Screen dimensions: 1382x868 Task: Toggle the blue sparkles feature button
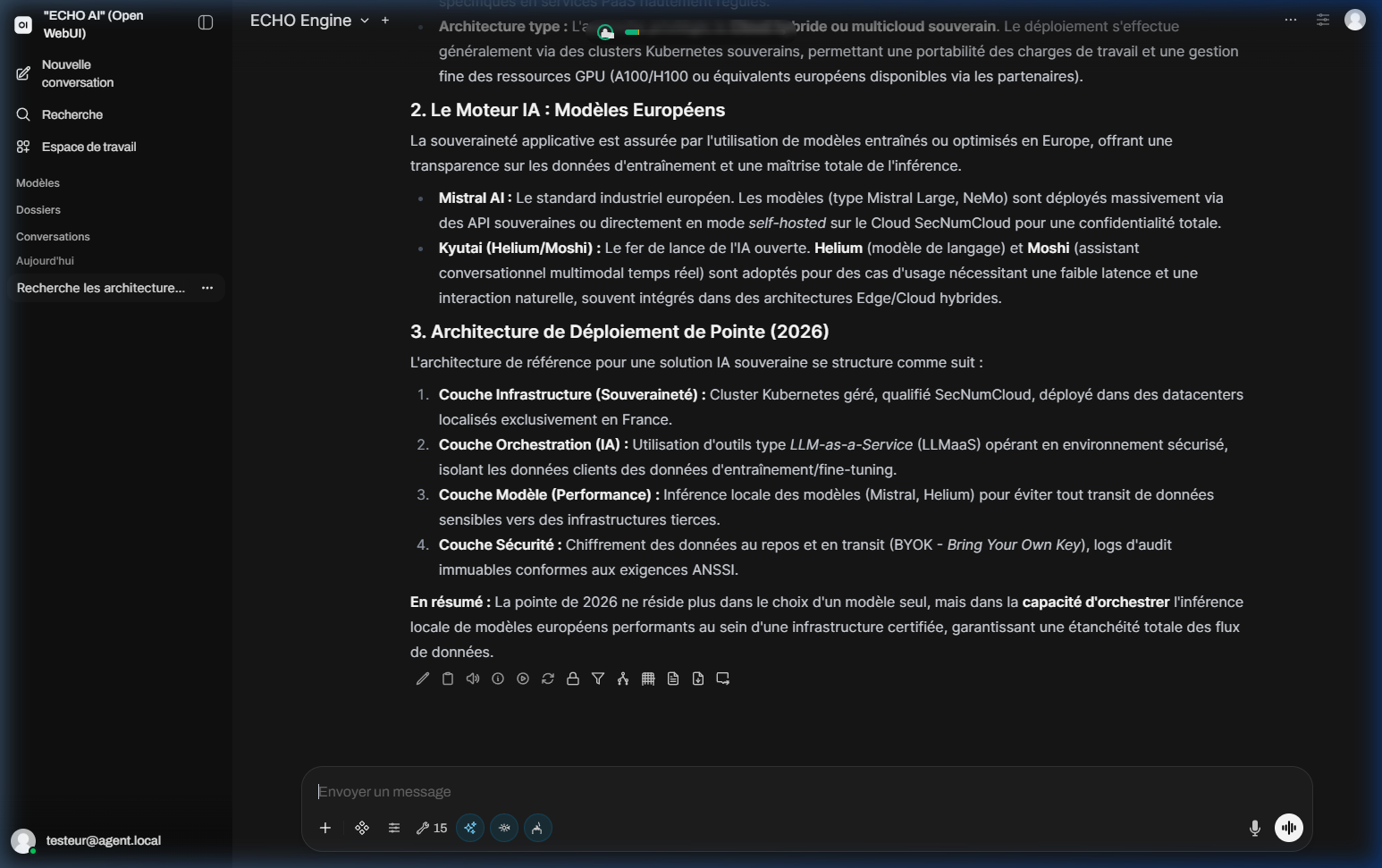[470, 828]
